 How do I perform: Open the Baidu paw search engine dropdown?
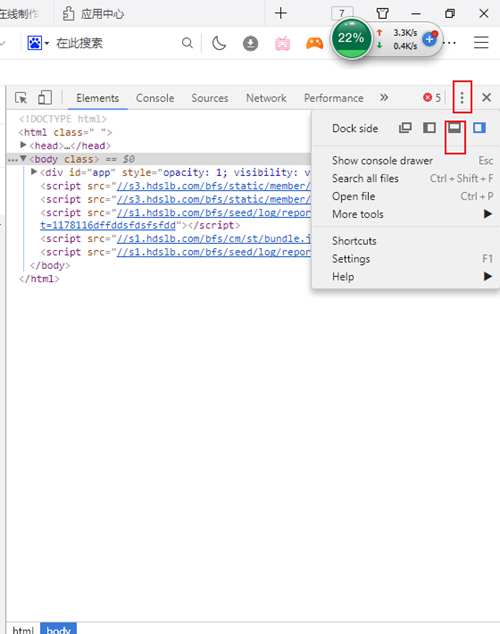[x=38, y=42]
